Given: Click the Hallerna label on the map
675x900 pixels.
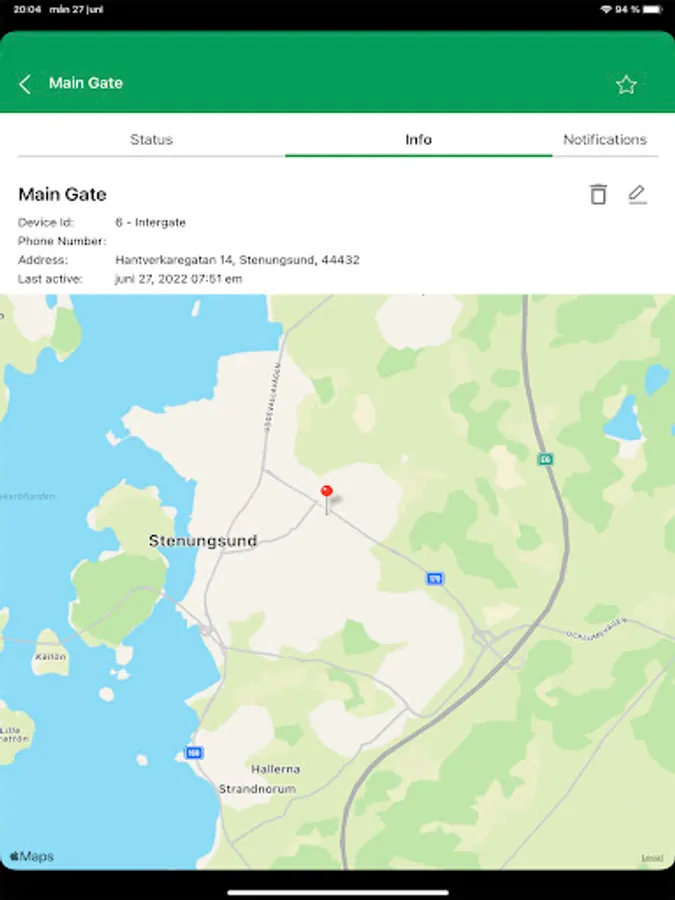Looking at the screenshot, I should pyautogui.click(x=276, y=769).
